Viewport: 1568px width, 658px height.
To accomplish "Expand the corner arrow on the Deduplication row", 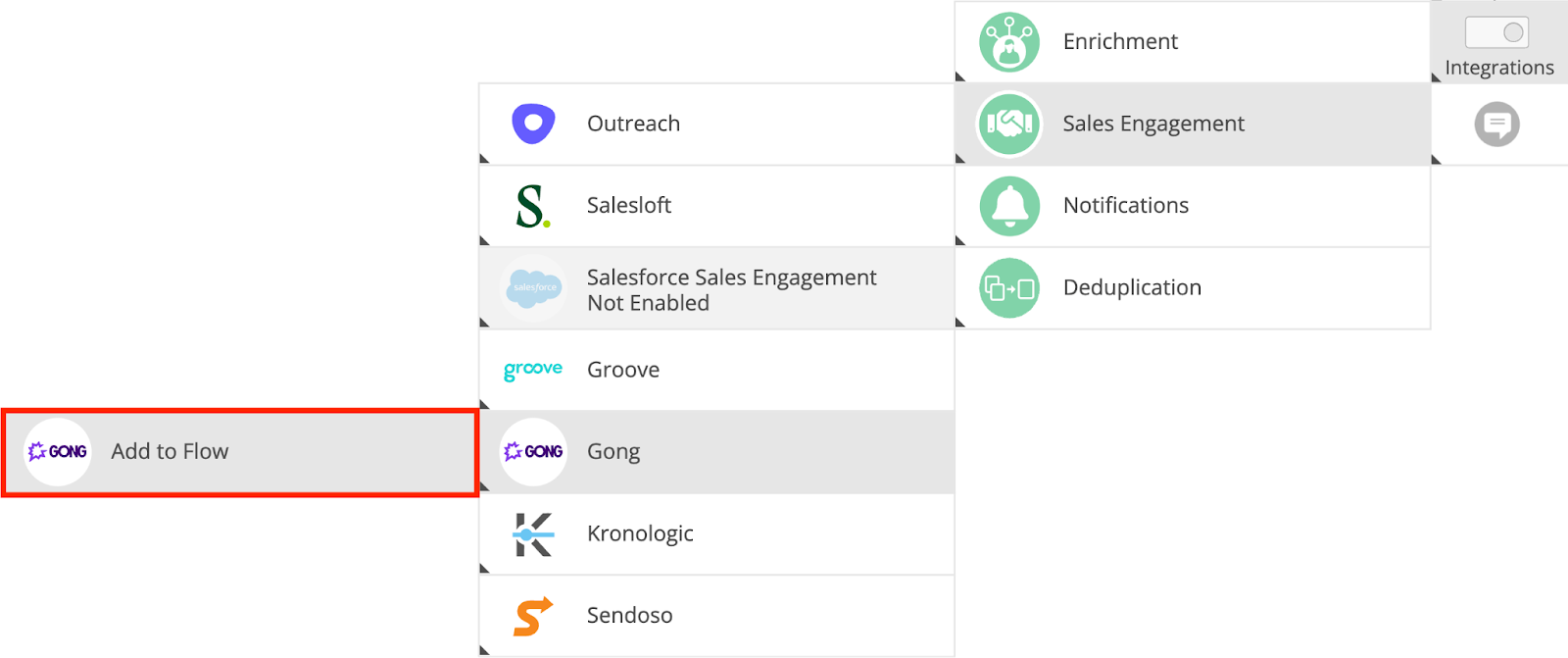I will pos(959,324).
